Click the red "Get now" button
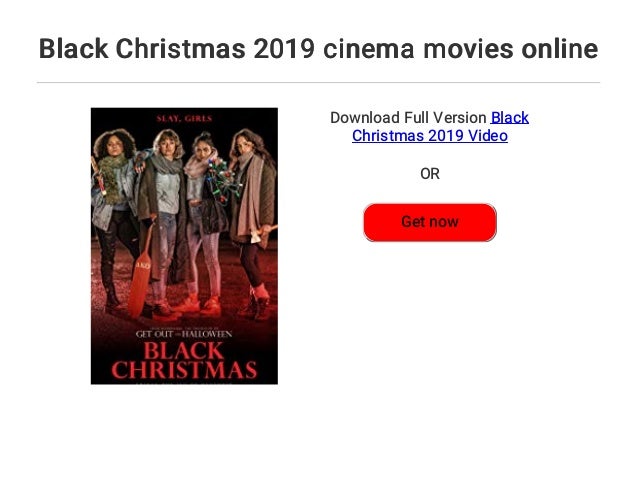Screen dimensions: 638x479 (430, 222)
